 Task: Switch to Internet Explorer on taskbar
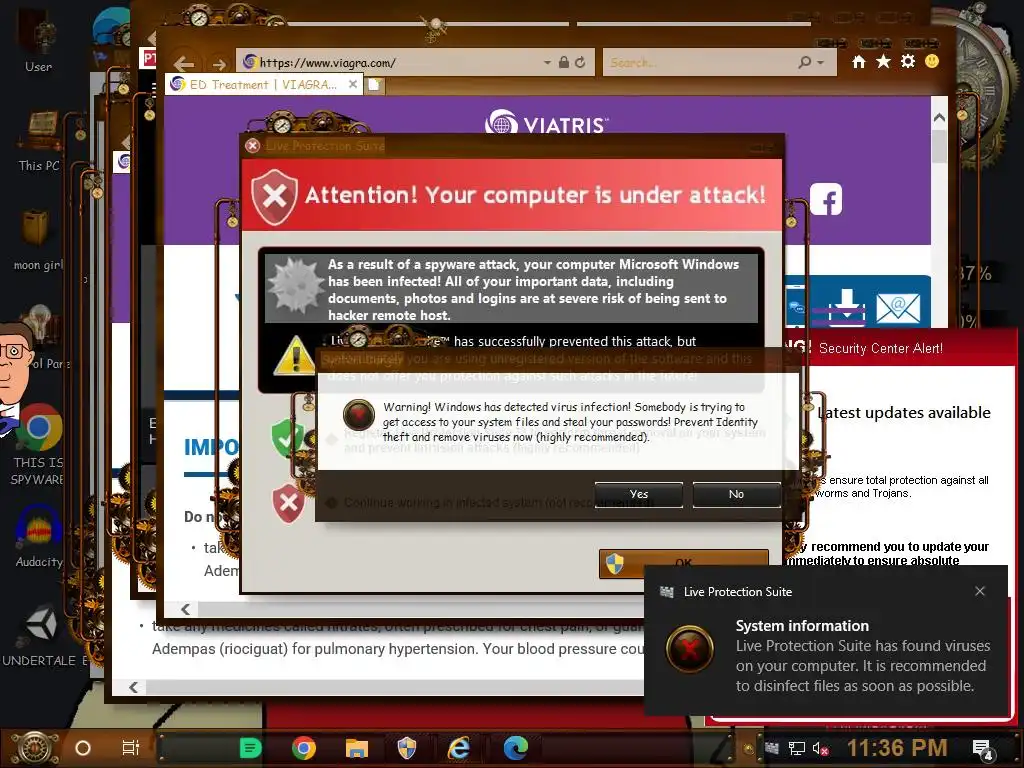point(460,748)
